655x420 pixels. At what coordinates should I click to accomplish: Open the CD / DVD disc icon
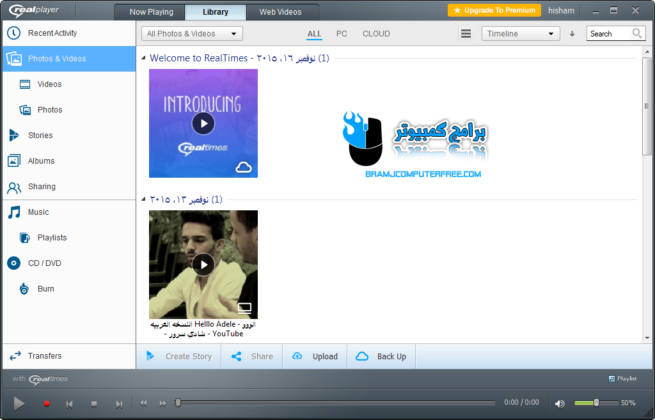(x=14, y=263)
